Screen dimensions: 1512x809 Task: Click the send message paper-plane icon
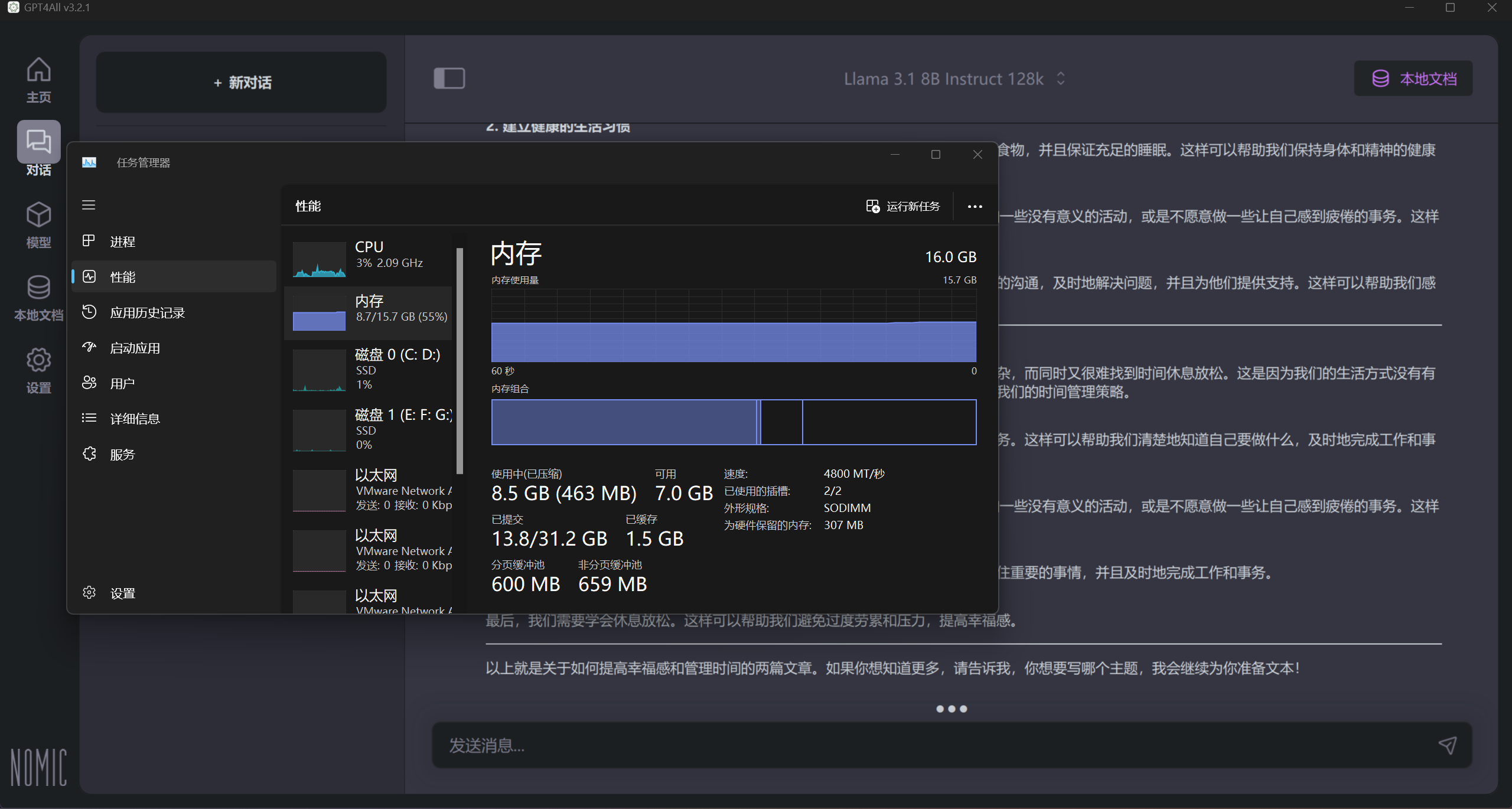click(x=1447, y=745)
